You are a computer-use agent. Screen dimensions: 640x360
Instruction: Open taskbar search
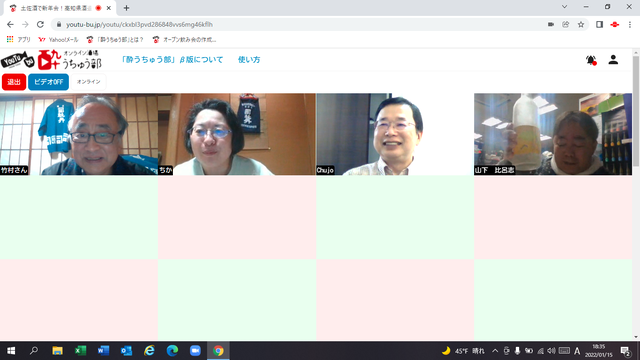(34, 351)
